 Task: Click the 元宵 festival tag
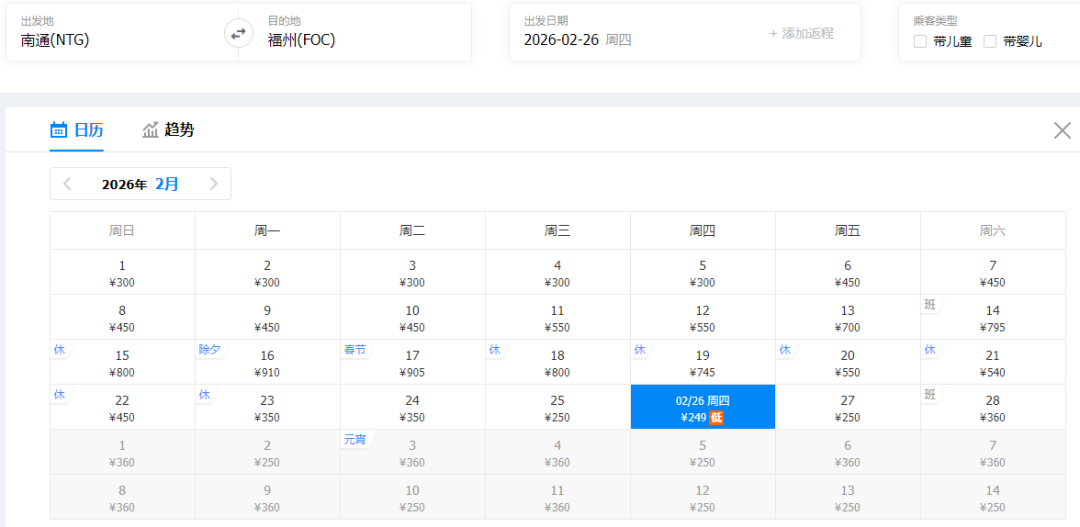click(355, 440)
